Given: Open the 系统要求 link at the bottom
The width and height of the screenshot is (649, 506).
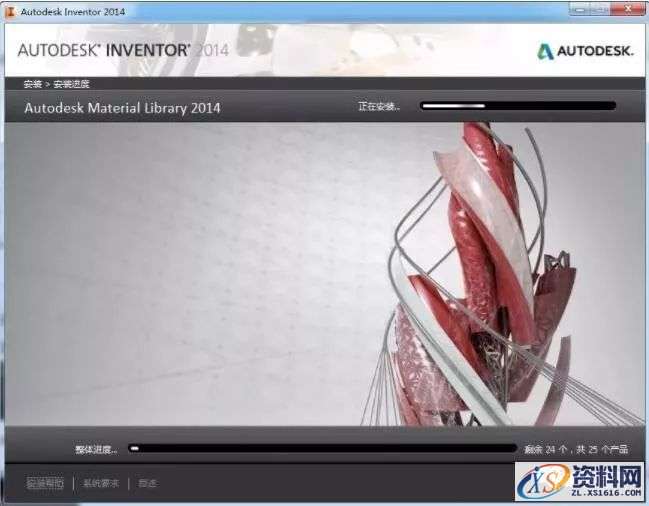Looking at the screenshot, I should [101, 483].
